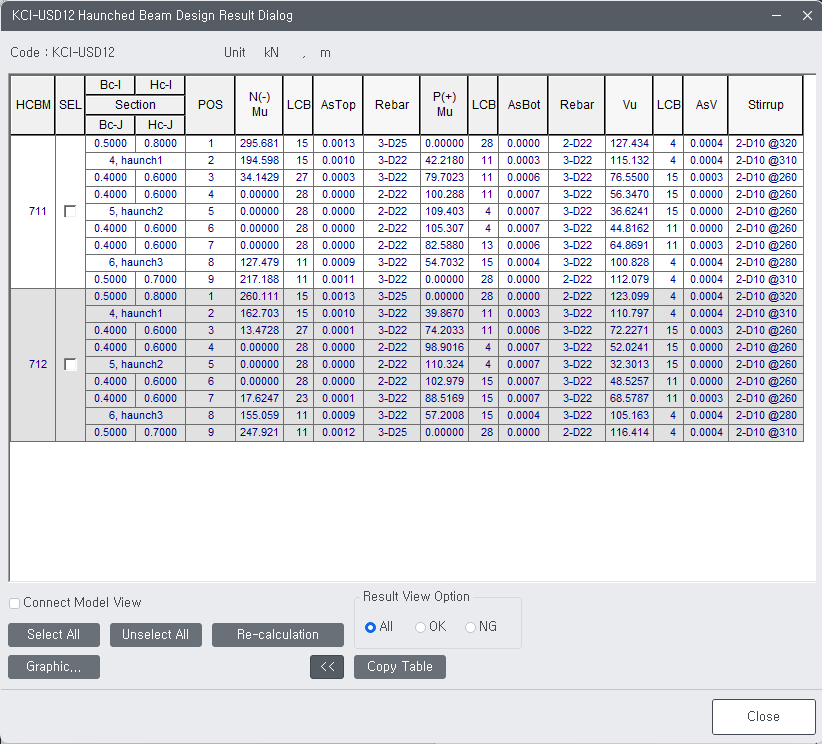This screenshot has width=822, height=744.
Task: Copy Table to clipboard
Action: point(399,667)
